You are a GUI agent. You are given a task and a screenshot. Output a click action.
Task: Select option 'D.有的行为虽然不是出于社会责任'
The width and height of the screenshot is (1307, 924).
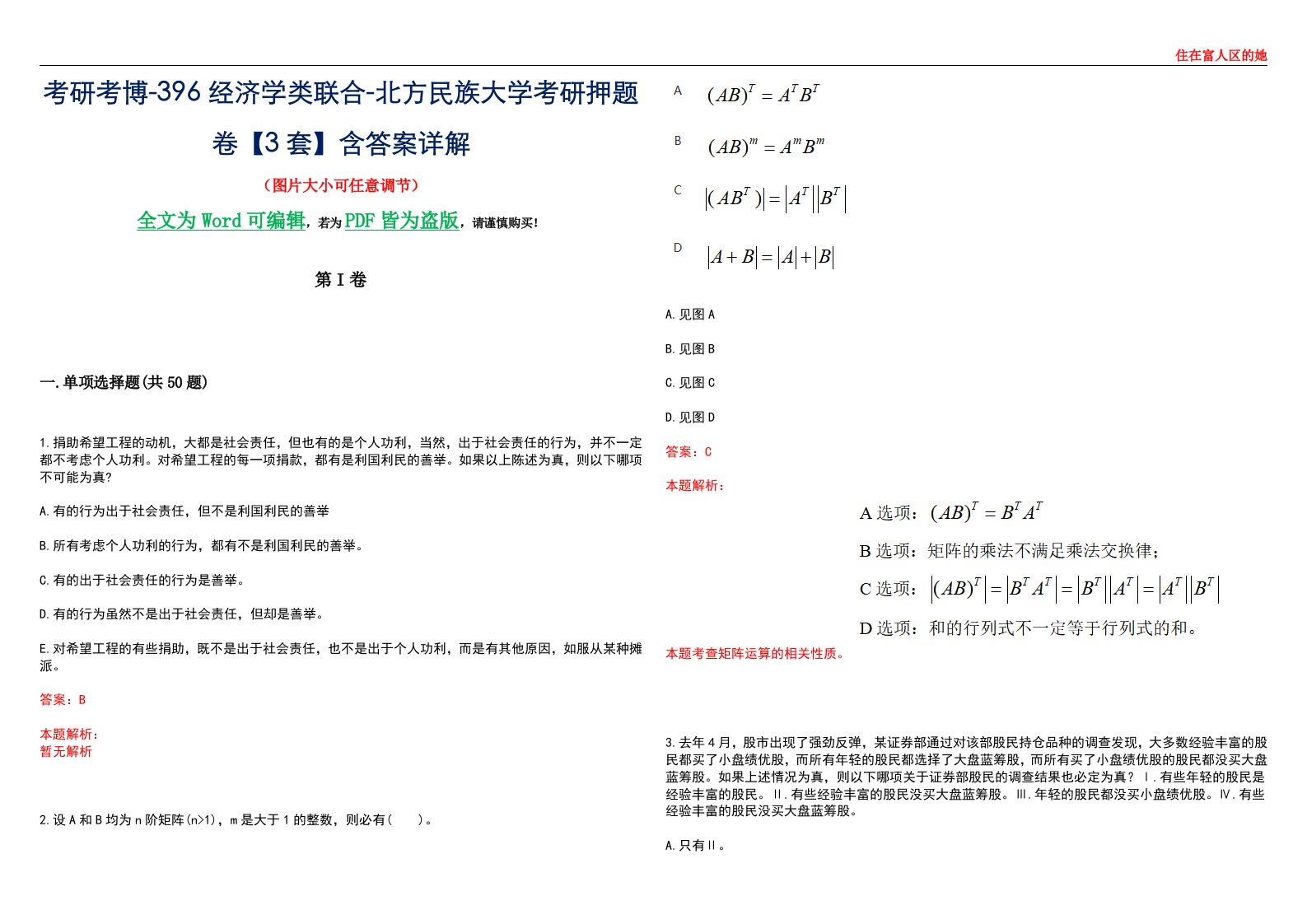[183, 614]
